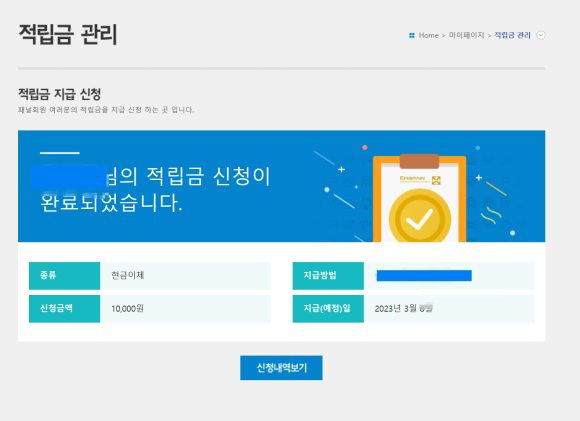Click the 지급(예정)일 label cell
This screenshot has height=421, width=580.
point(328,309)
